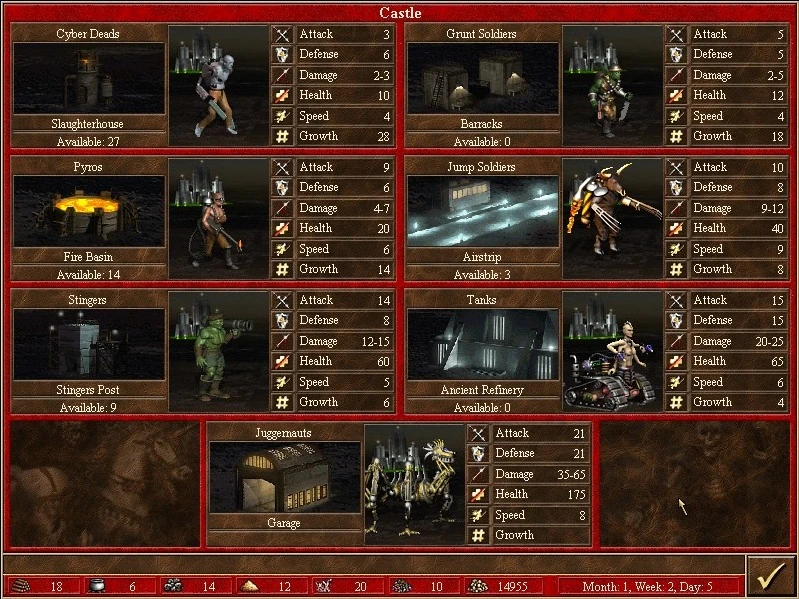The image size is (799, 599).
Task: Click the mercury cauldron resource icon
Action: 97,586
